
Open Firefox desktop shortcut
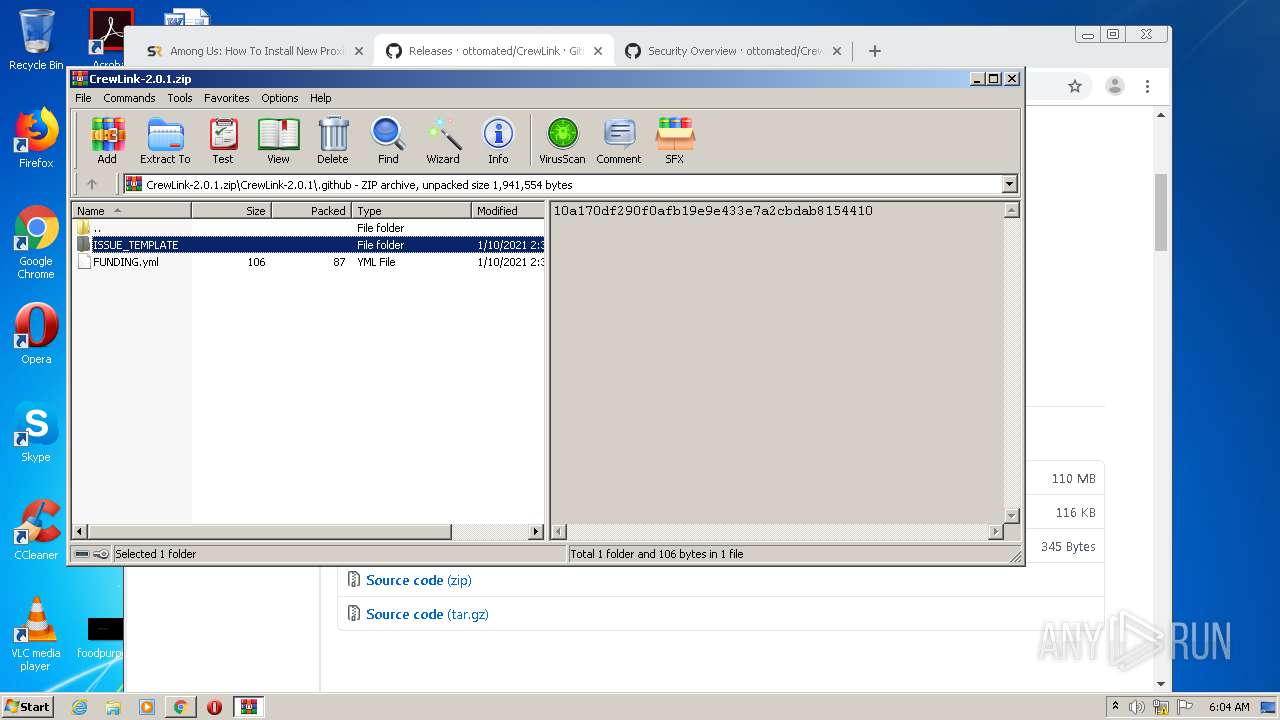36,138
